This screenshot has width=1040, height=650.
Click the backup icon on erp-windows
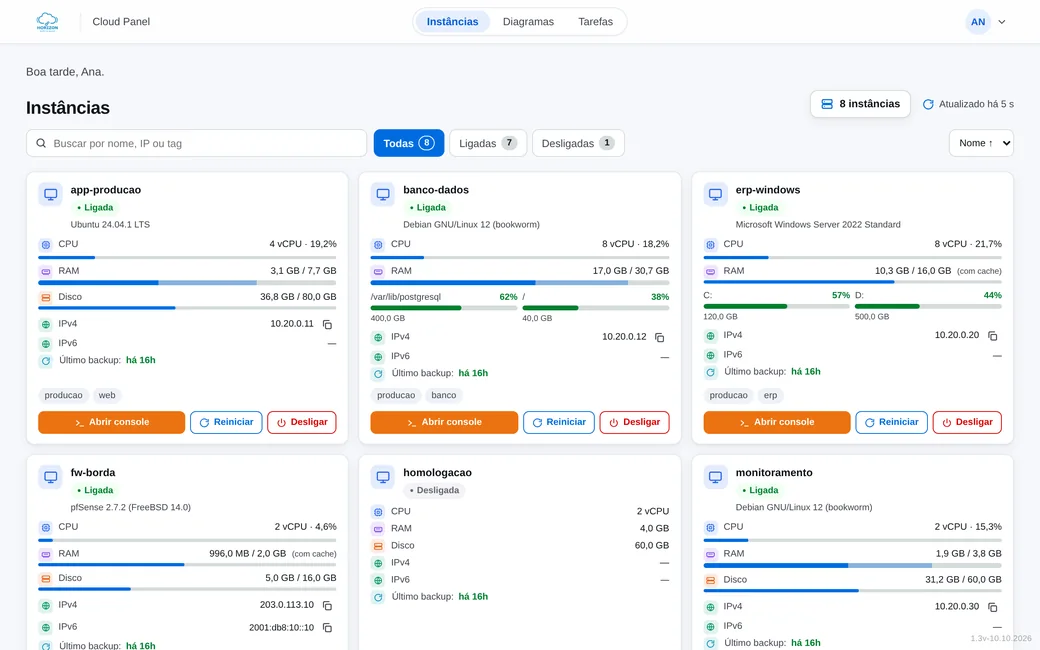(710, 372)
